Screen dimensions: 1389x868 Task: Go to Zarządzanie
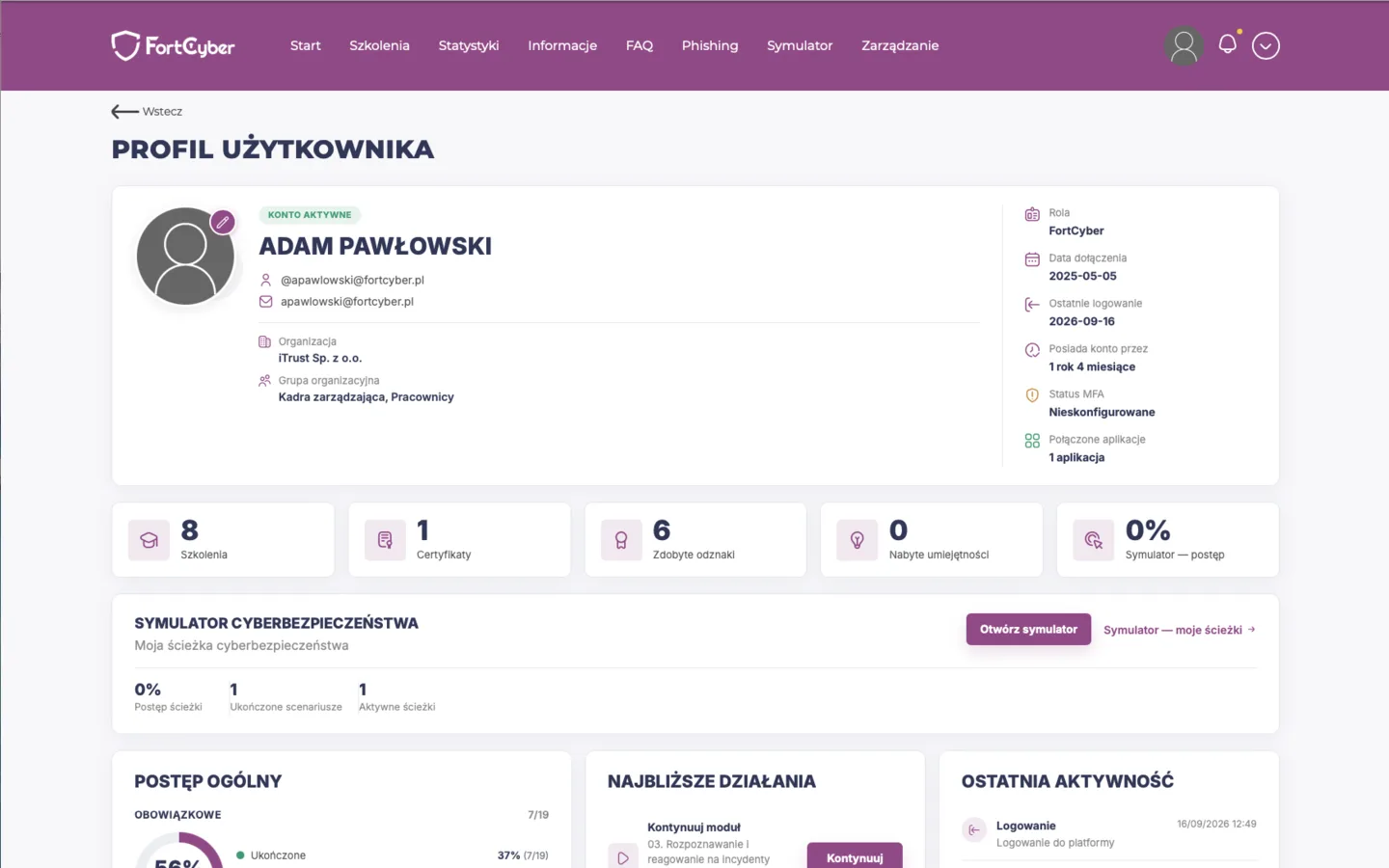900,45
